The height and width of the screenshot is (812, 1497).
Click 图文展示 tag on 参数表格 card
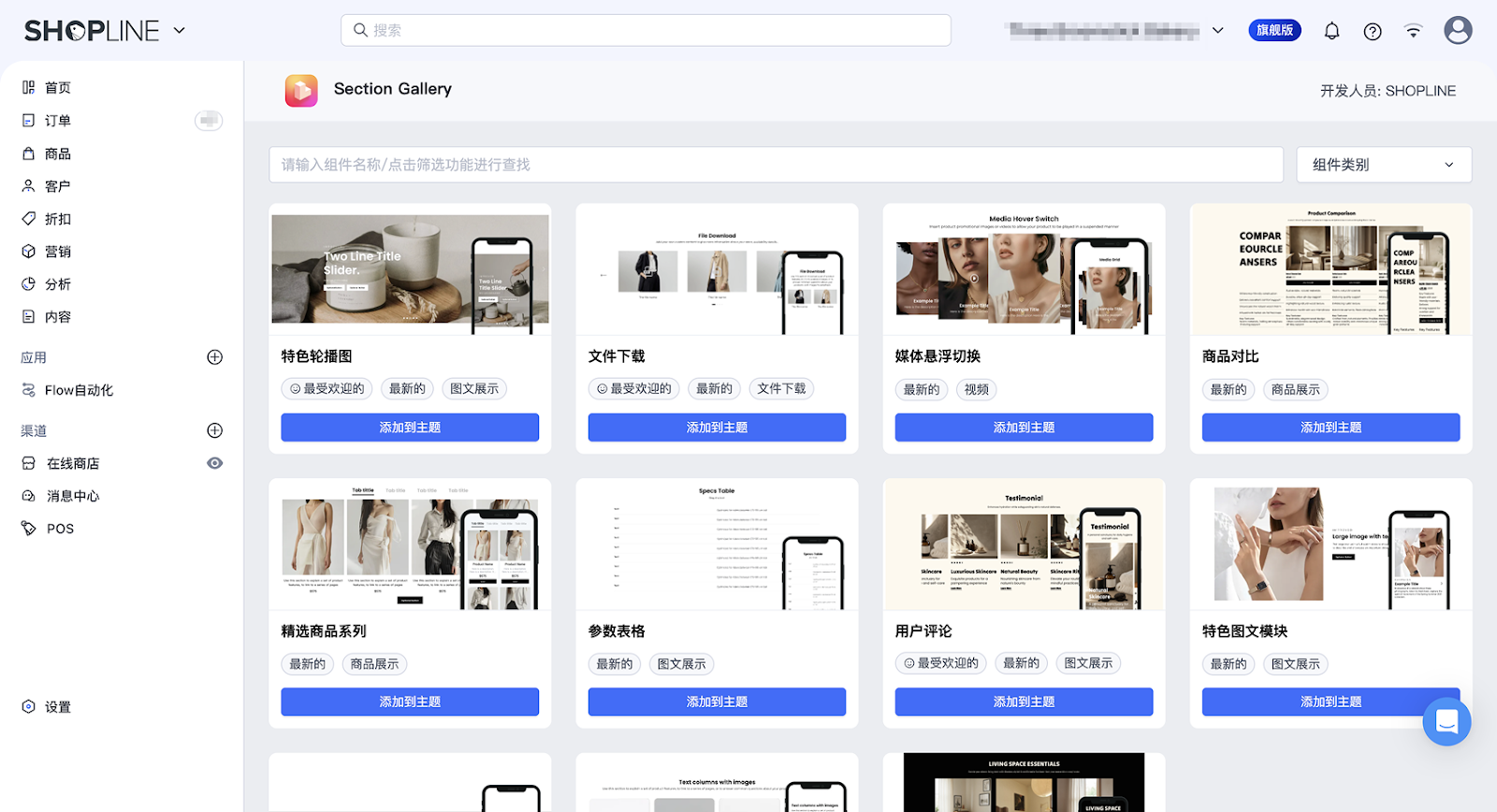tap(682, 664)
